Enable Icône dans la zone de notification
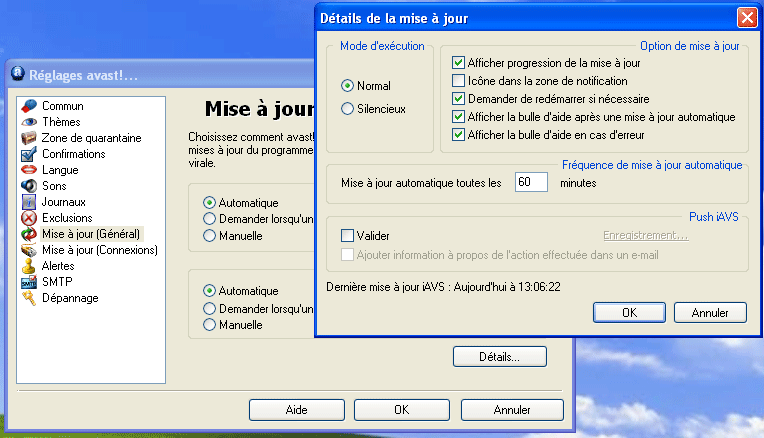Viewport: 764px width, 438px height. [x=458, y=80]
